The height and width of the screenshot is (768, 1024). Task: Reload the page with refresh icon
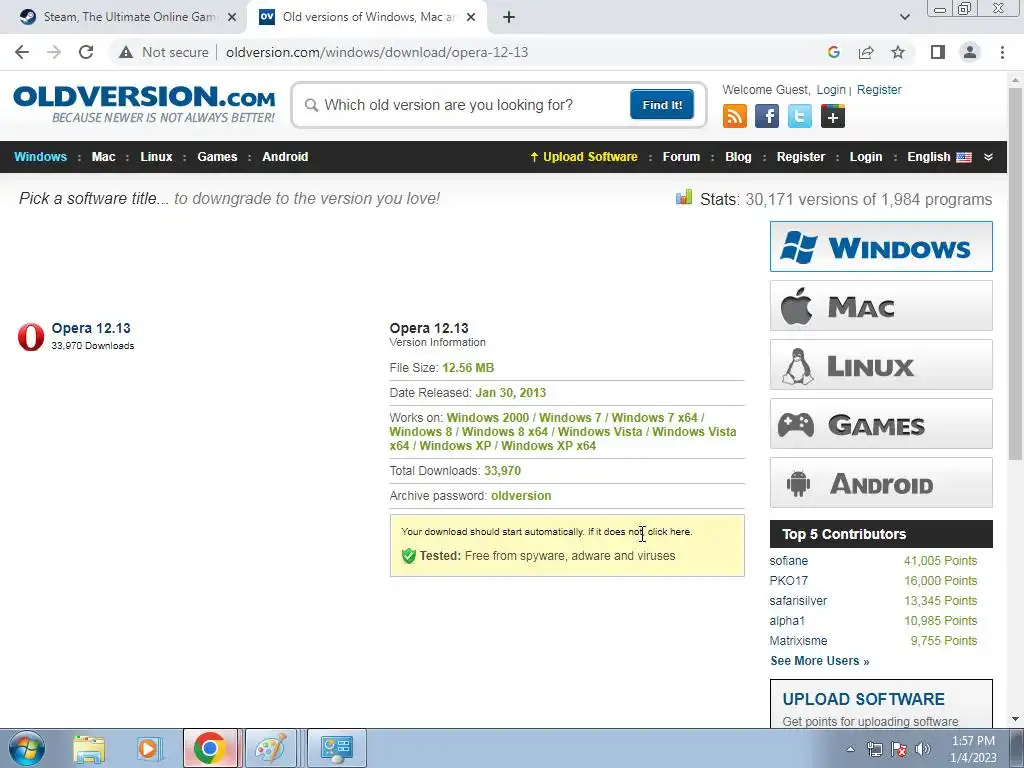pos(86,52)
